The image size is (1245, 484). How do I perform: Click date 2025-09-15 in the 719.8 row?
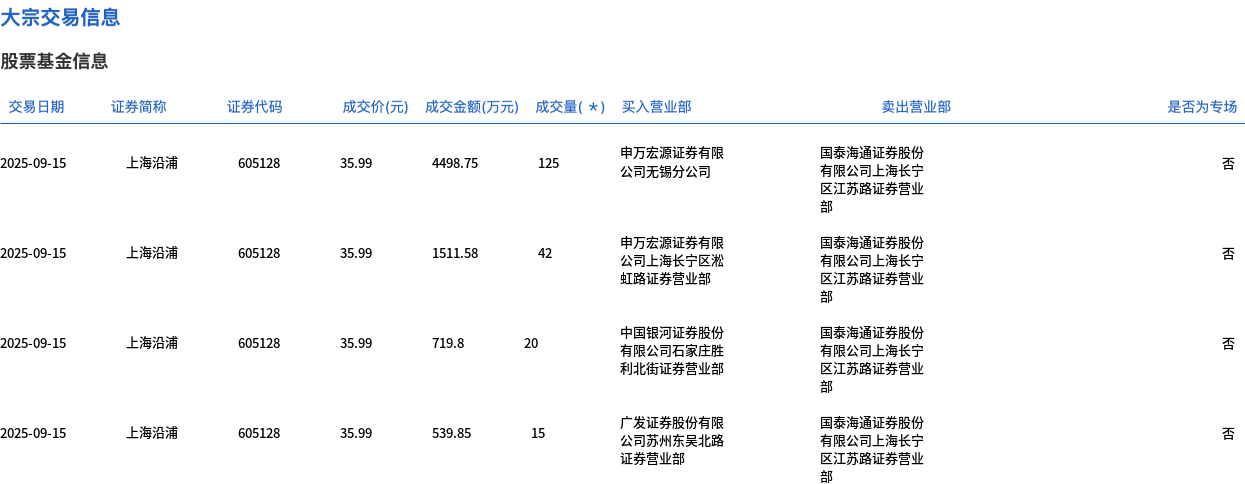click(33, 343)
